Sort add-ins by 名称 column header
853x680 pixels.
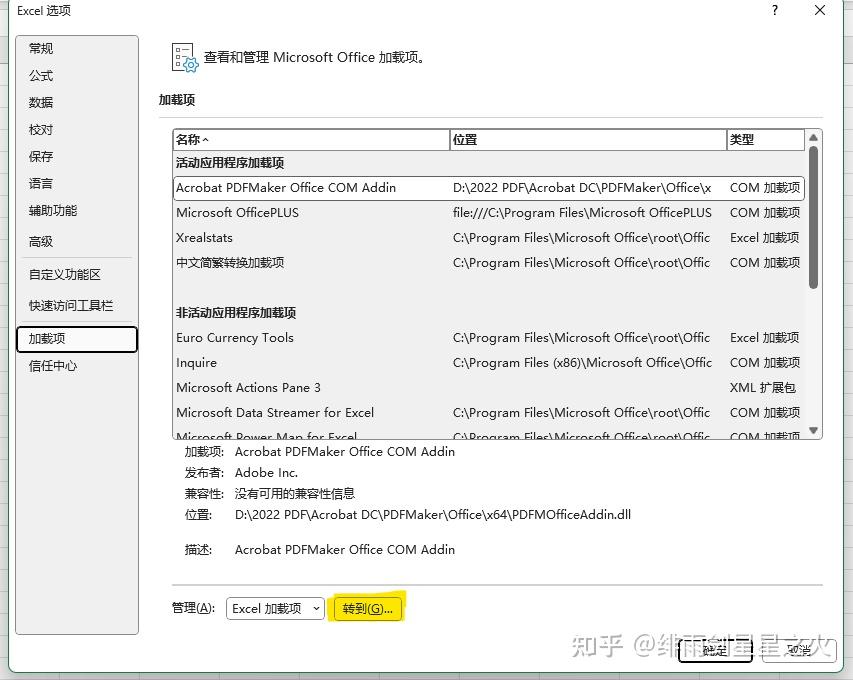(x=311, y=140)
